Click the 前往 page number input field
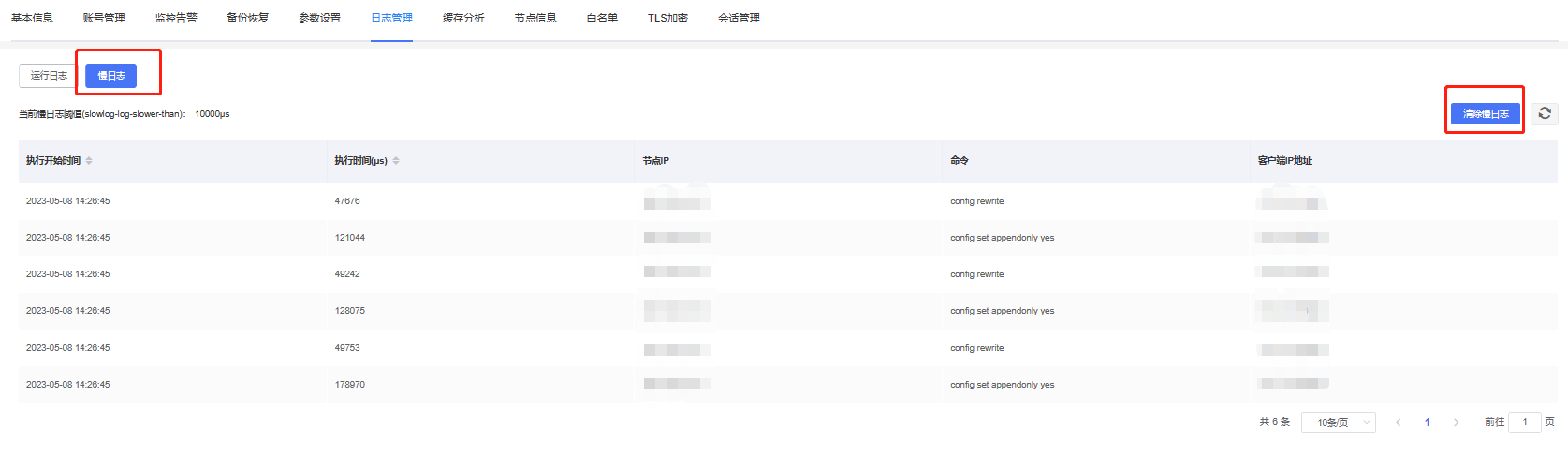 coord(1524,423)
